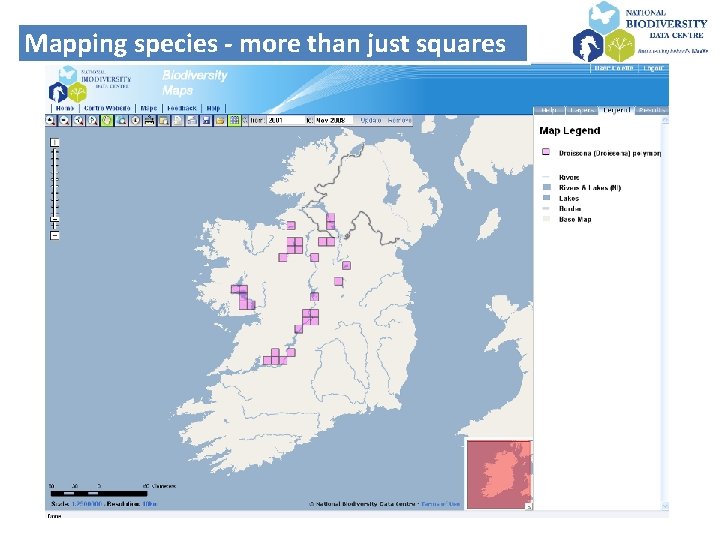Open the Help tab in side panel

pyautogui.click(x=549, y=110)
